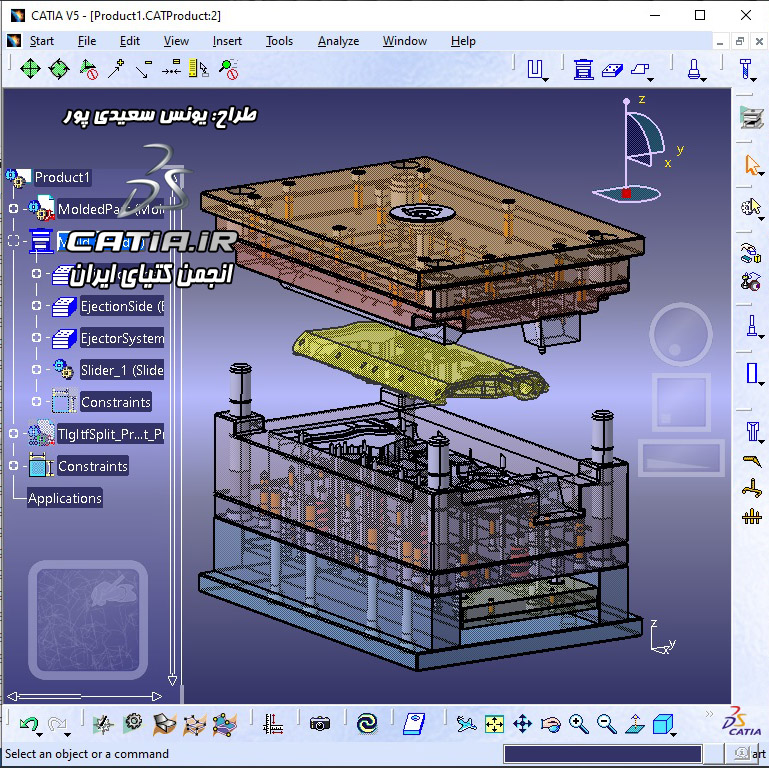Viewport: 769px width, 768px height.
Task: Click the axis system measure icon in bottom toolbar
Action: pyautogui.click(x=273, y=724)
